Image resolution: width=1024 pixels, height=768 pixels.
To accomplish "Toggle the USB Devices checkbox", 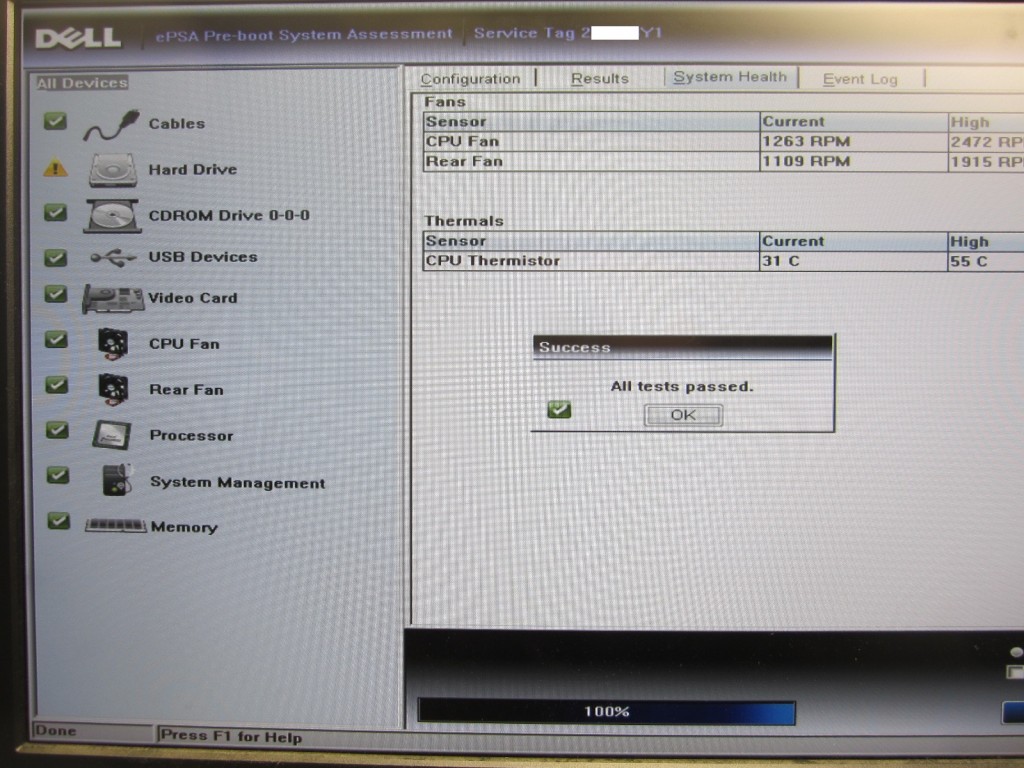I will (56, 257).
